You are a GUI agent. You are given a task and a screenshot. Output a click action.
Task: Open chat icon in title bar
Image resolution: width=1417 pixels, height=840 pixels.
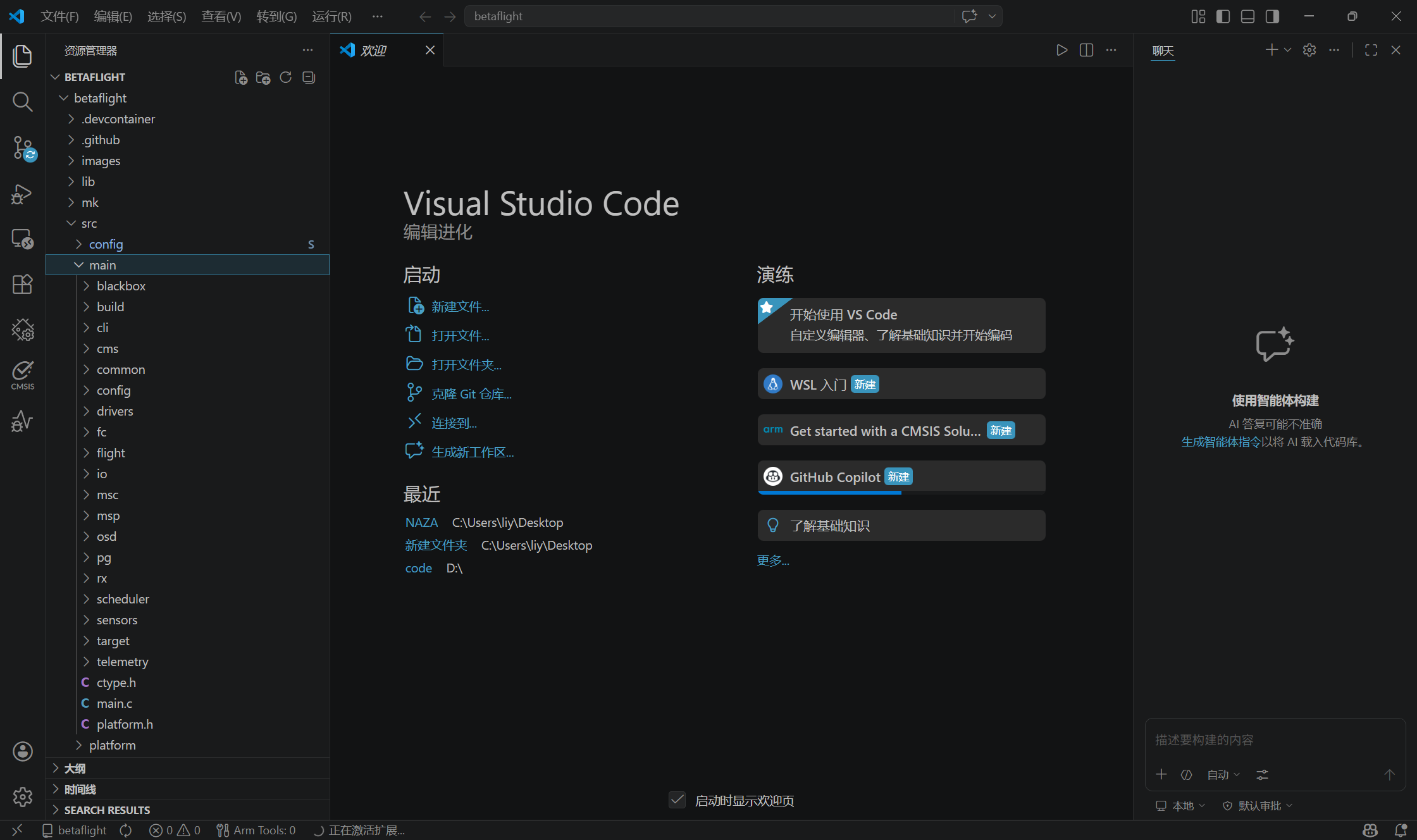click(969, 16)
